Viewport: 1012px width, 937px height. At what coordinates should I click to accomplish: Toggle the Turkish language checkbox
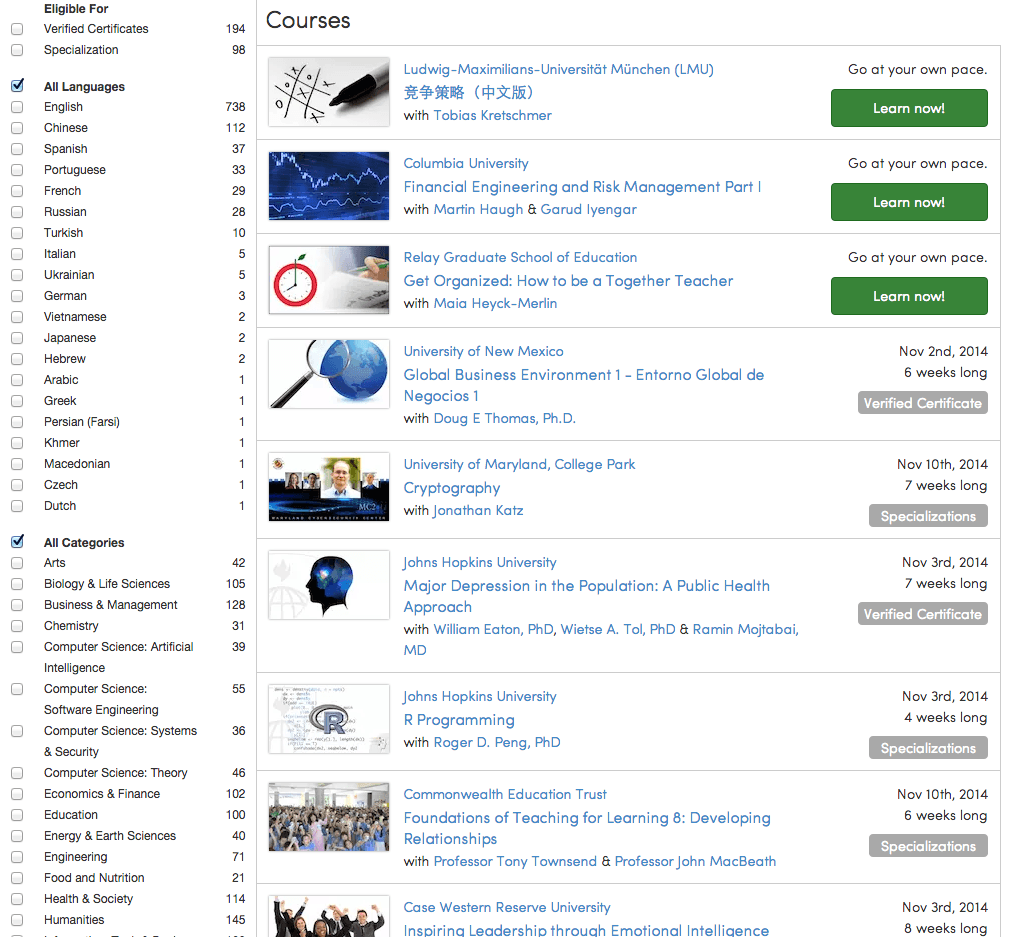coord(17,233)
